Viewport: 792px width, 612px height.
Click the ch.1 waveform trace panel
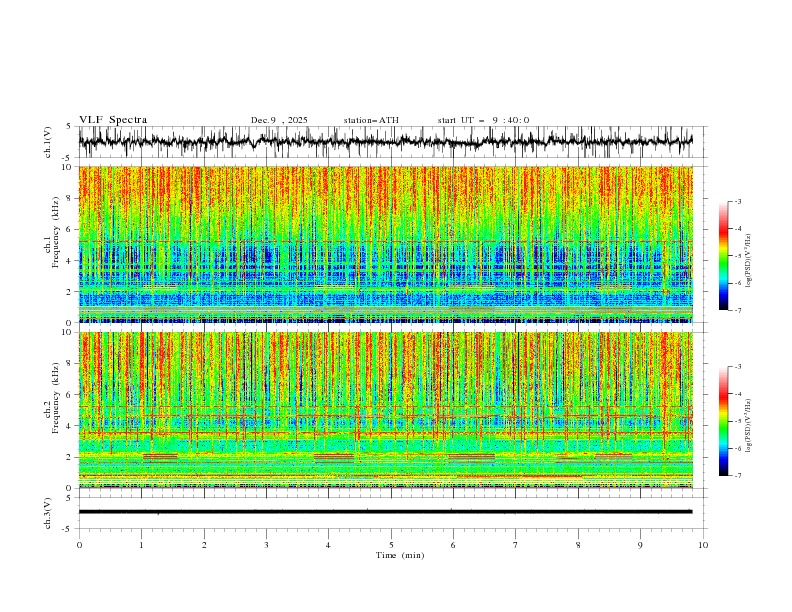pyautogui.click(x=386, y=142)
